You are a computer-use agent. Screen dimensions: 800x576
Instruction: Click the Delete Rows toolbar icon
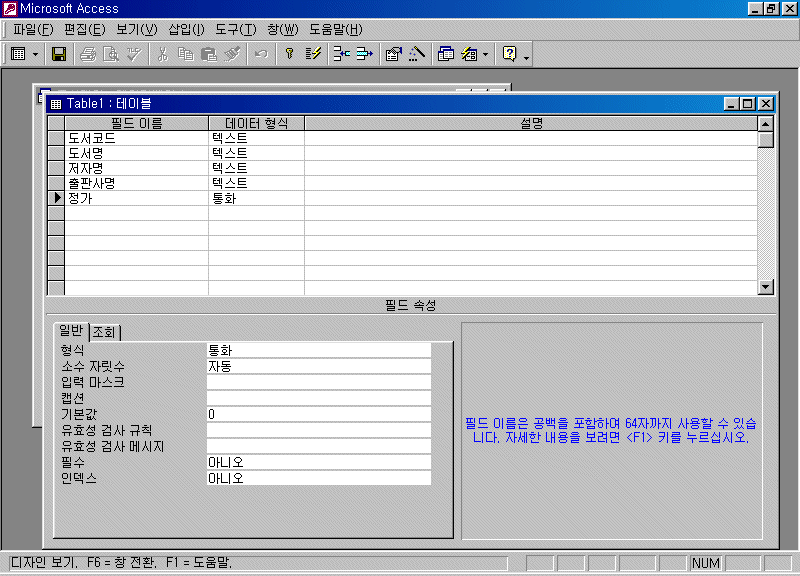[365, 54]
